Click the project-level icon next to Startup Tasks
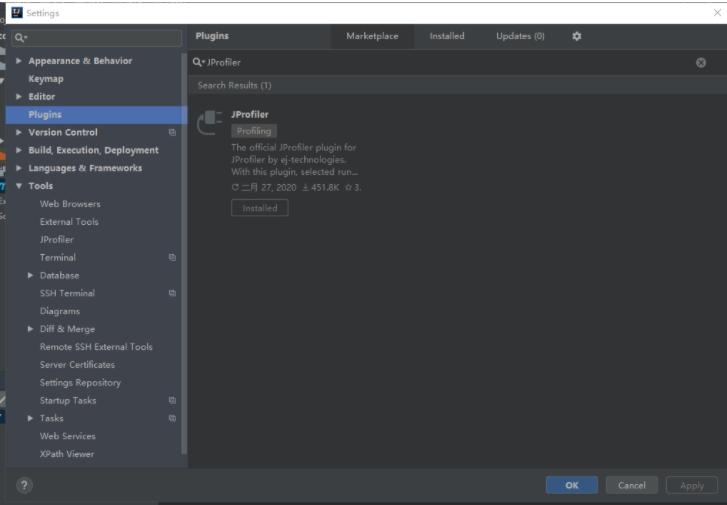 (x=172, y=400)
